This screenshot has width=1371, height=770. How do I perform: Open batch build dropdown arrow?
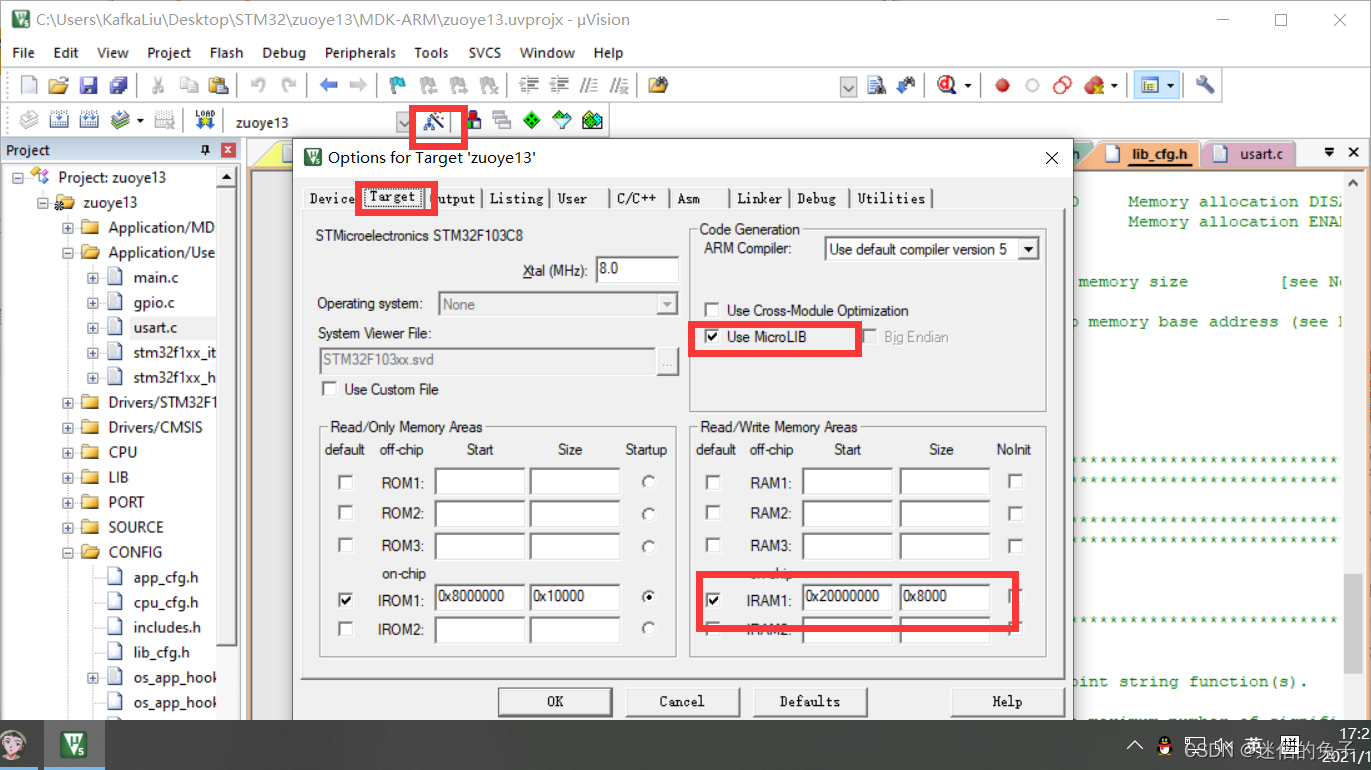pos(140,121)
